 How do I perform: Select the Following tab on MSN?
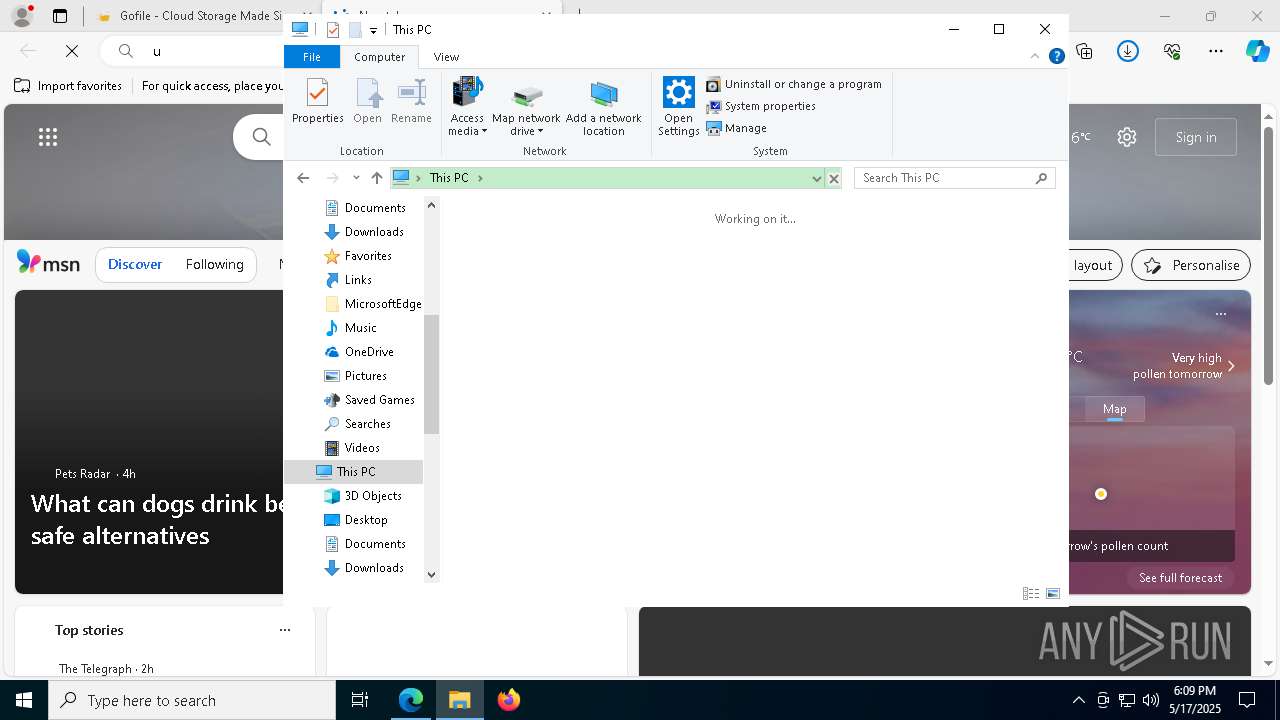214,264
